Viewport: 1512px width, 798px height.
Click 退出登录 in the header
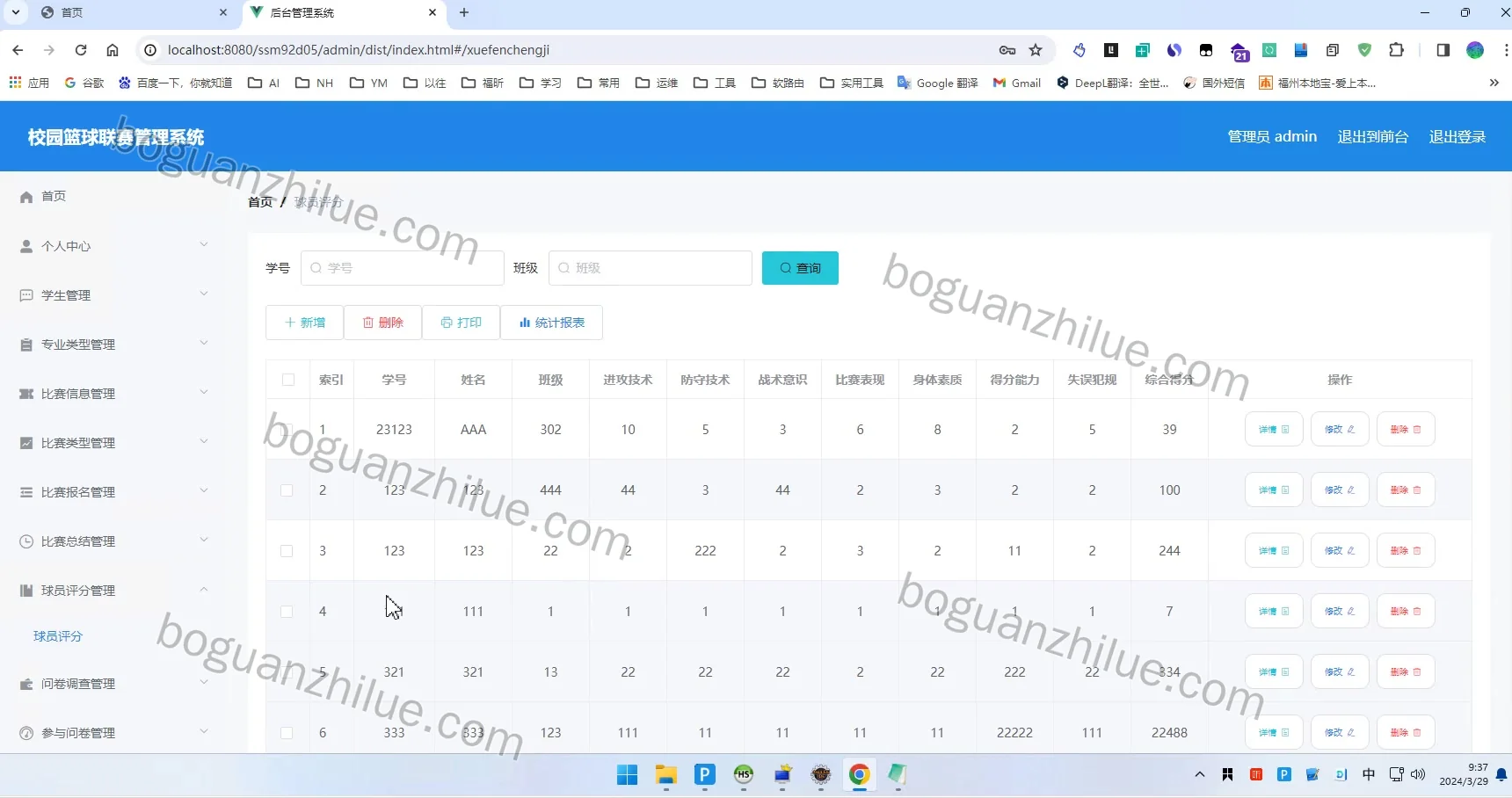(x=1457, y=136)
